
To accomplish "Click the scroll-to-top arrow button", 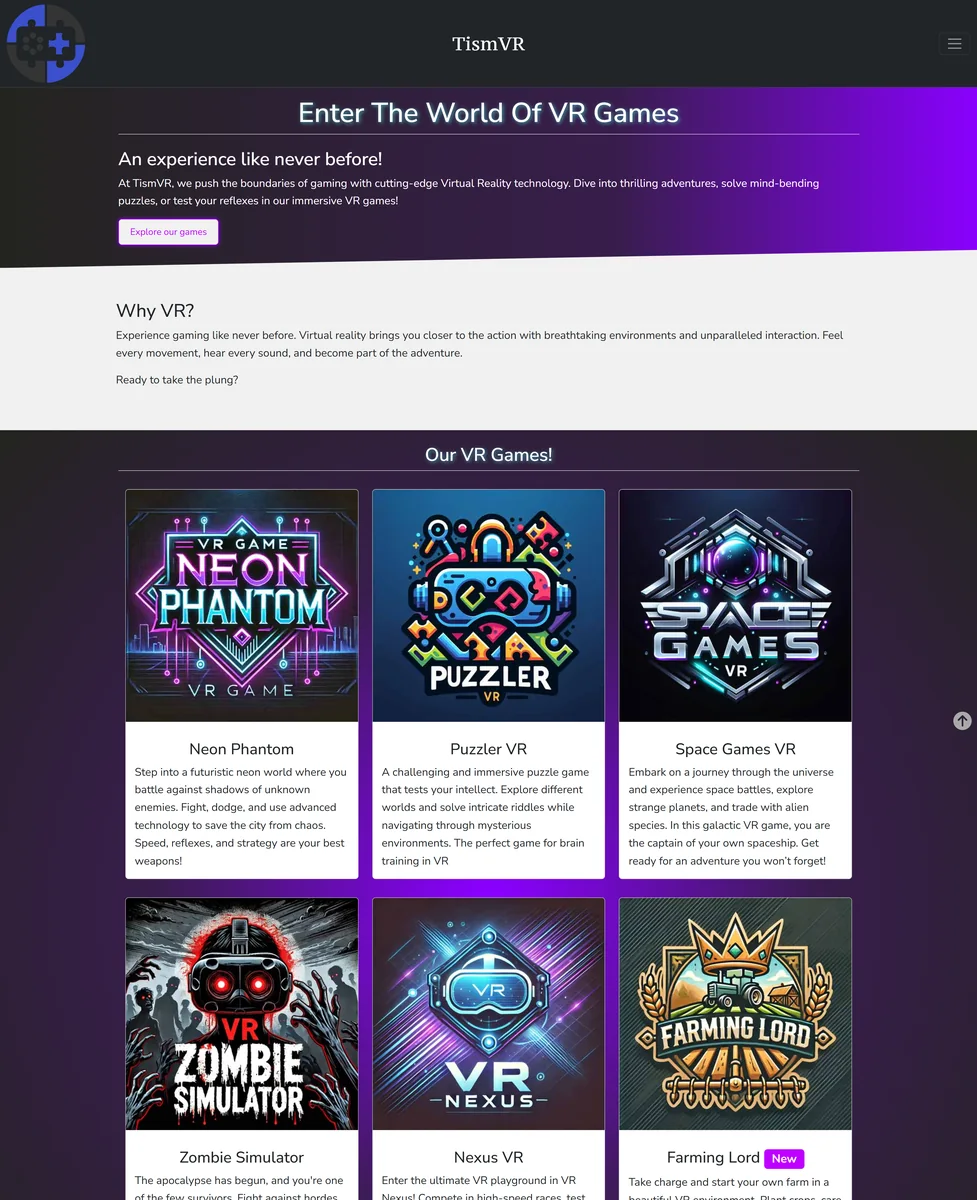I will point(962,720).
